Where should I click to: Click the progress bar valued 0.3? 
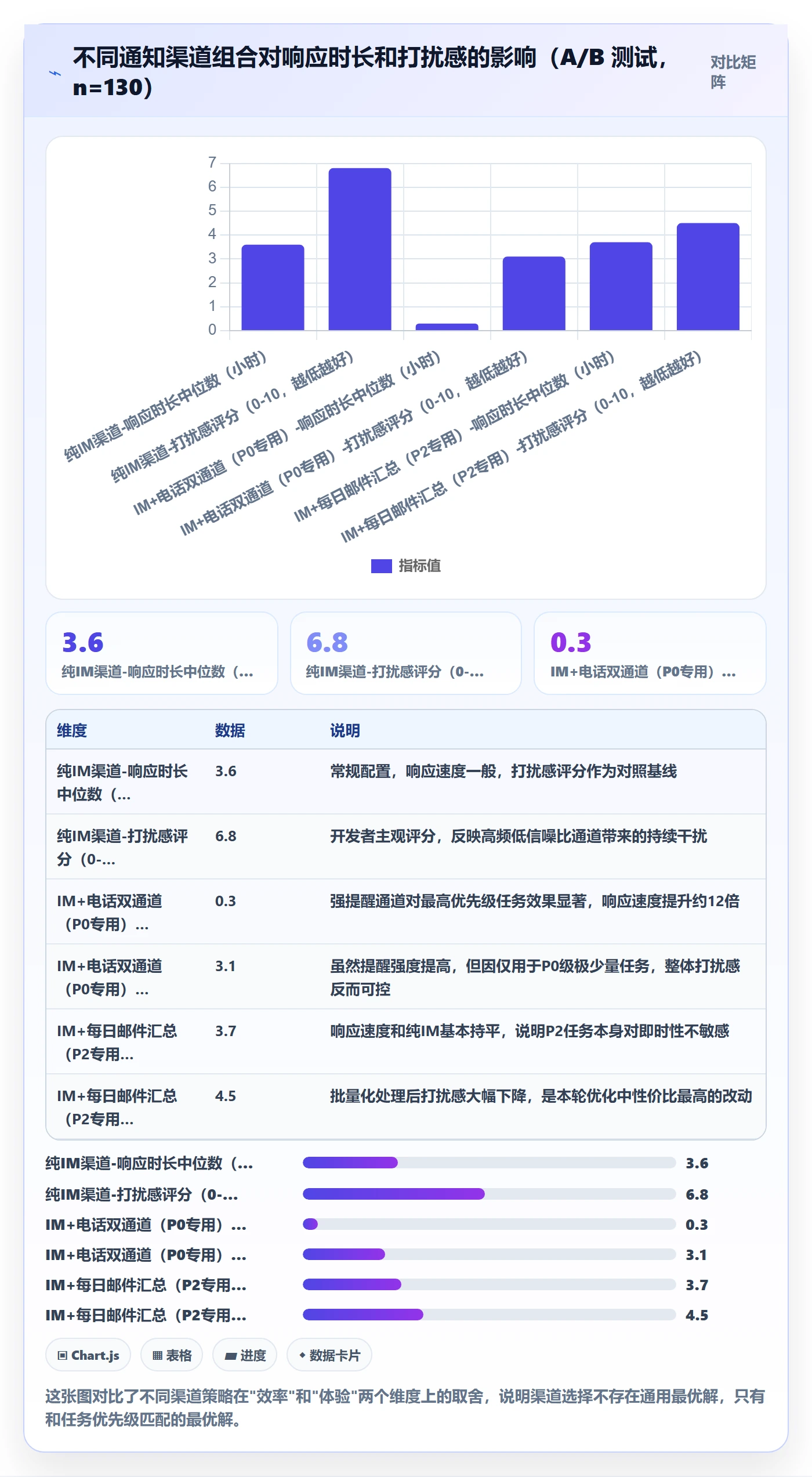pos(489,1224)
